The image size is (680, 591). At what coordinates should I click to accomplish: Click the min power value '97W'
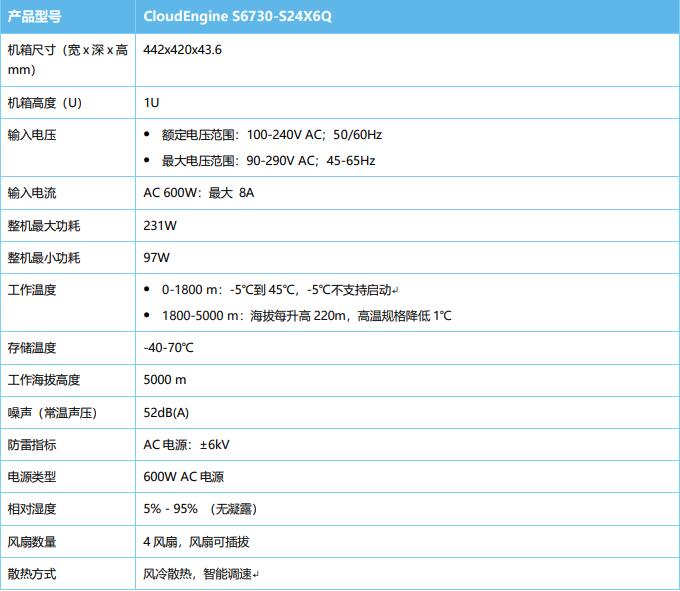point(157,258)
